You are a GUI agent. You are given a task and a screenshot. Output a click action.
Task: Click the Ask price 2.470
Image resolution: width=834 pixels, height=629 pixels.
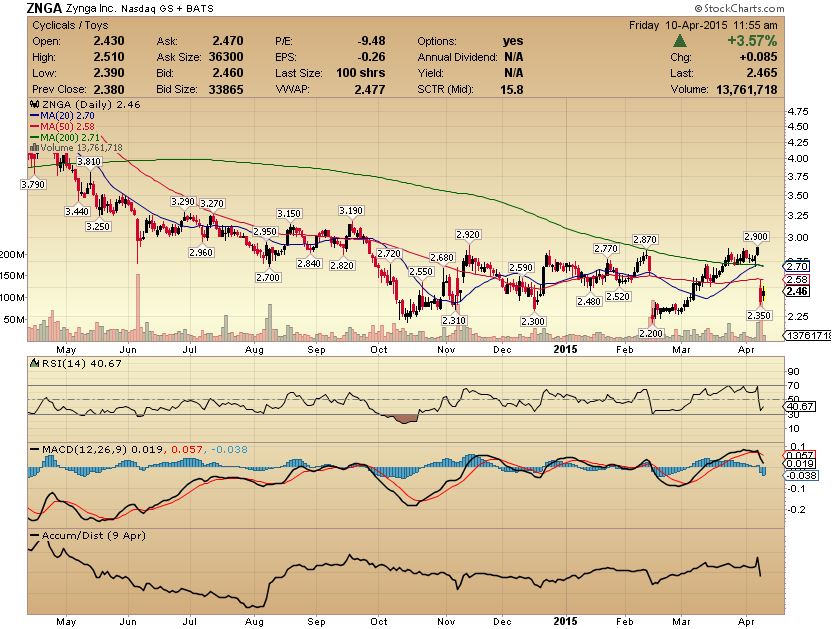pyautogui.click(x=228, y=41)
